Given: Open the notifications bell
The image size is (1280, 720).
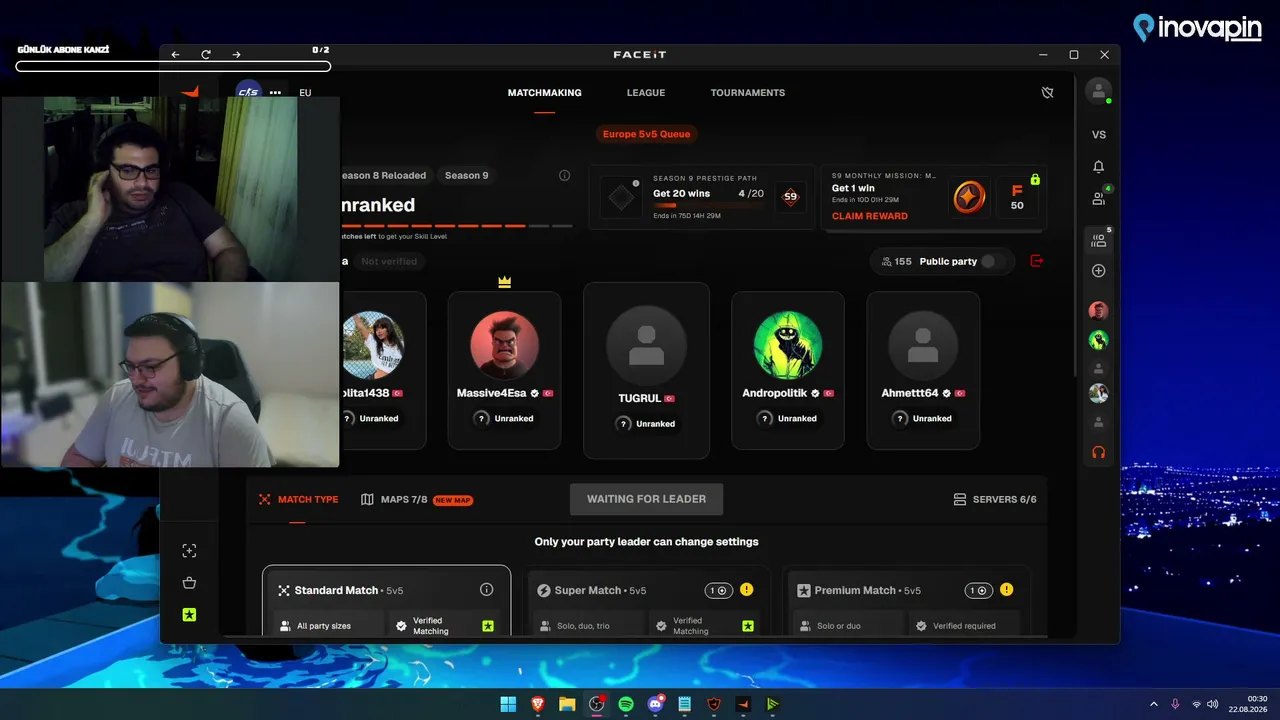Looking at the screenshot, I should point(1099,167).
